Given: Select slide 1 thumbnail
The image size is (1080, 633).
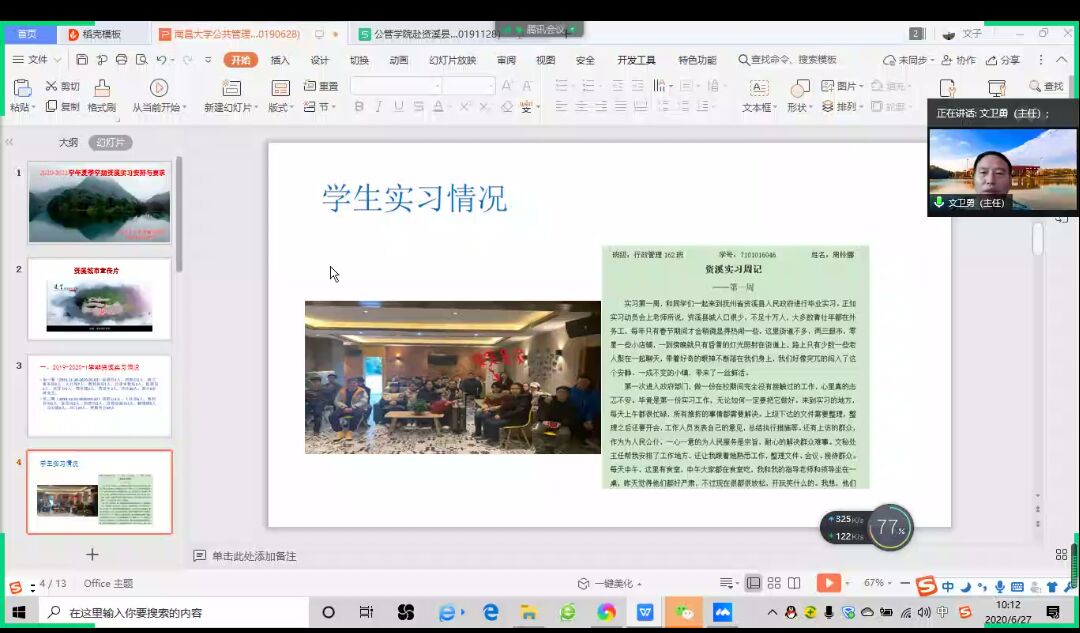Looking at the screenshot, I should pyautogui.click(x=99, y=204).
